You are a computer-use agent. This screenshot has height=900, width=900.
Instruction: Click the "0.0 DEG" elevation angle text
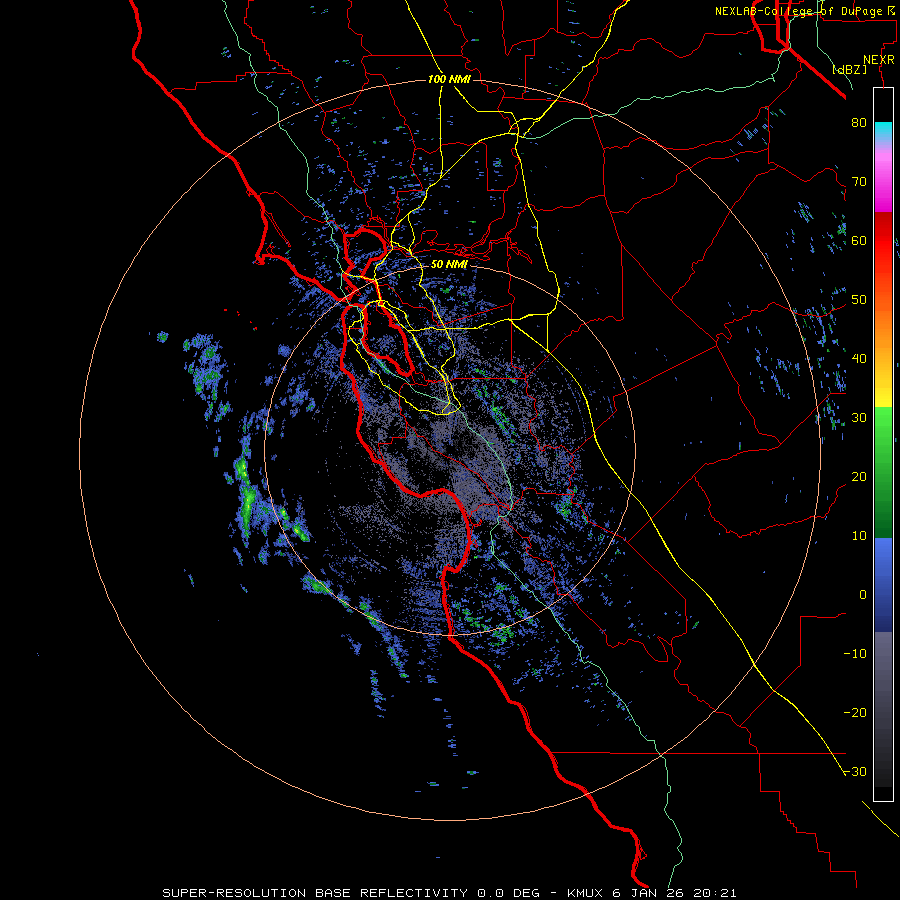pos(508,893)
